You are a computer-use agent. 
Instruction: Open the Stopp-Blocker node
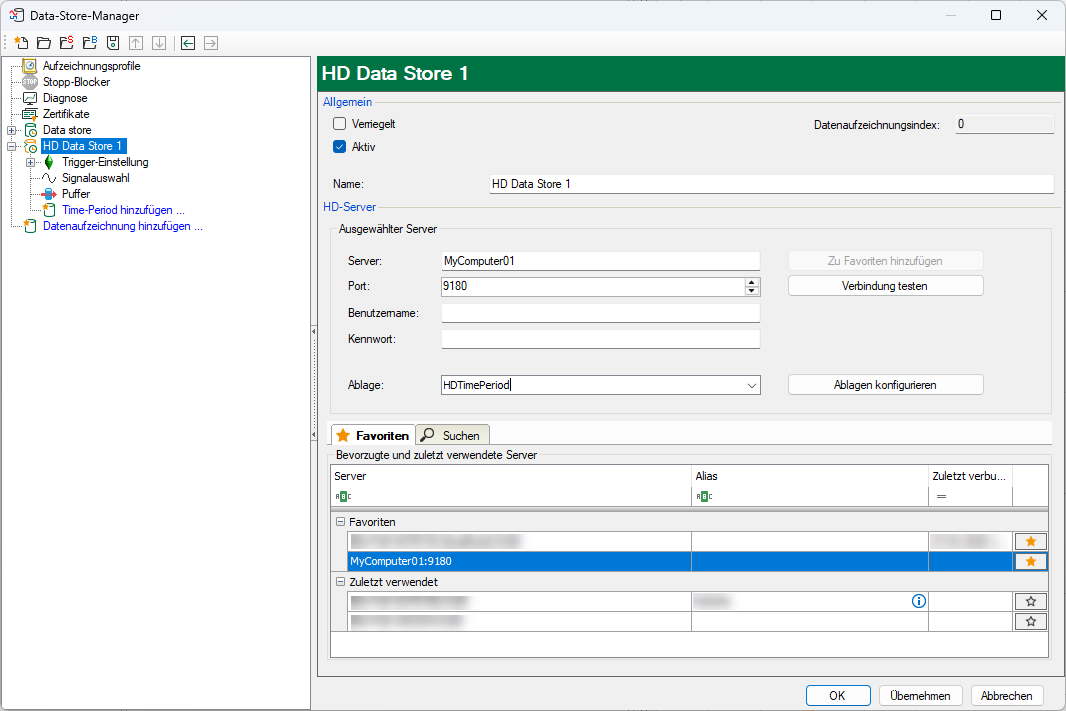pyautogui.click(x=76, y=82)
